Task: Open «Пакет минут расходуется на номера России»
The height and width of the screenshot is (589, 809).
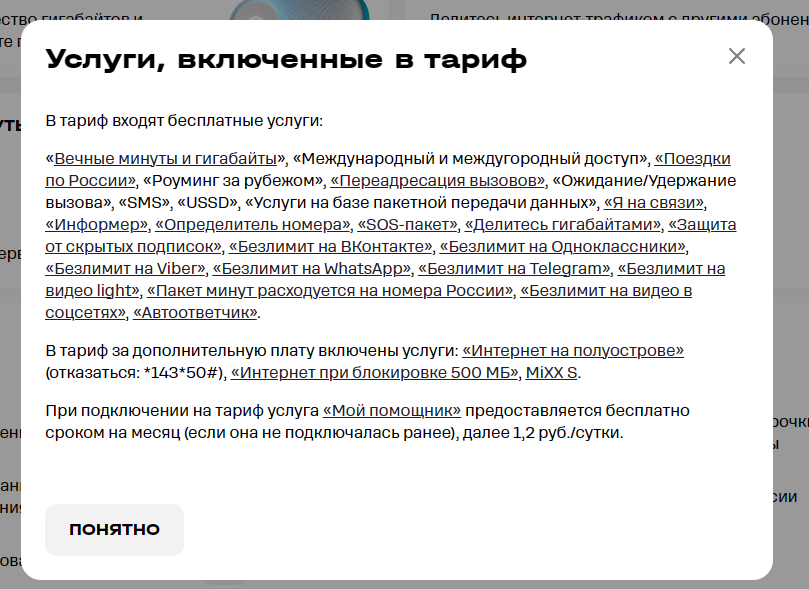Action: point(330,291)
